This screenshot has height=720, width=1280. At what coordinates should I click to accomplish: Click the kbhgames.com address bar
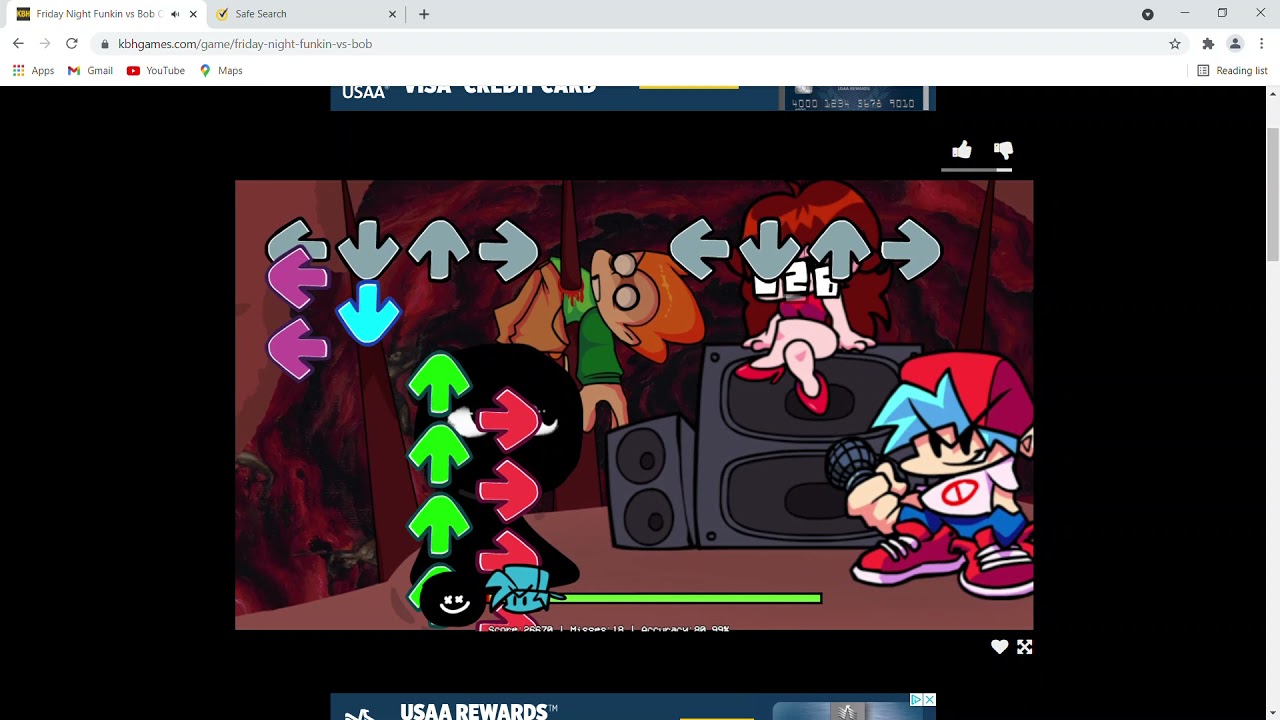click(640, 44)
